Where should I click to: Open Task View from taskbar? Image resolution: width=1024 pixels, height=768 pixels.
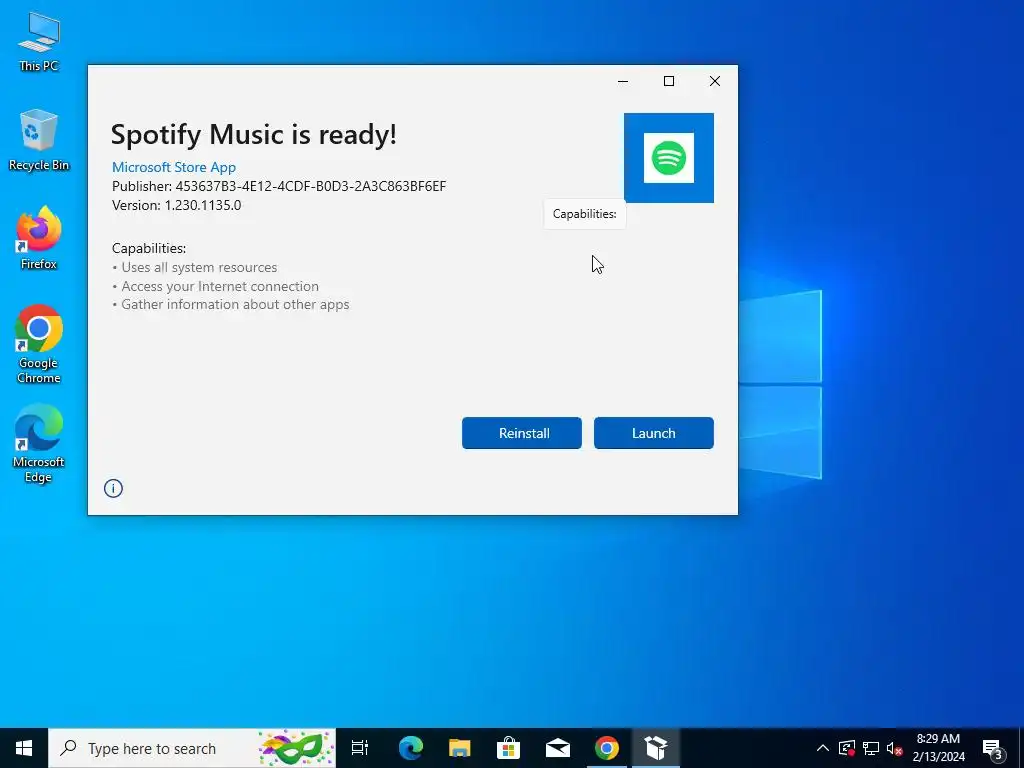[360, 748]
